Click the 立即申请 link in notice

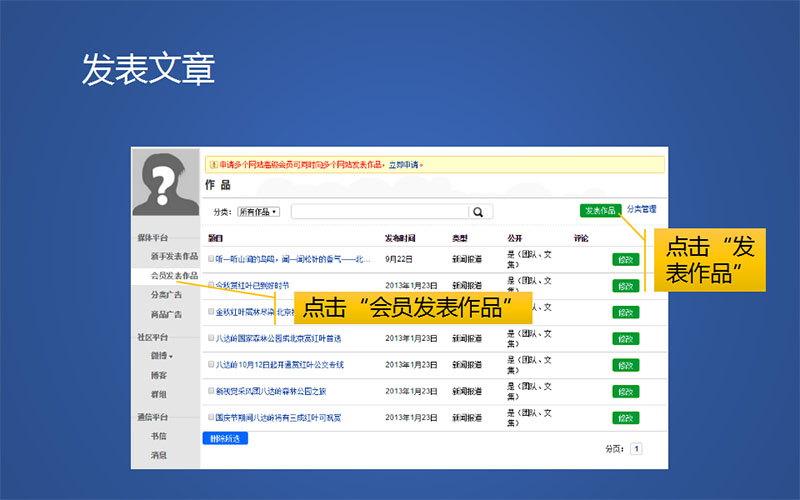[404, 164]
